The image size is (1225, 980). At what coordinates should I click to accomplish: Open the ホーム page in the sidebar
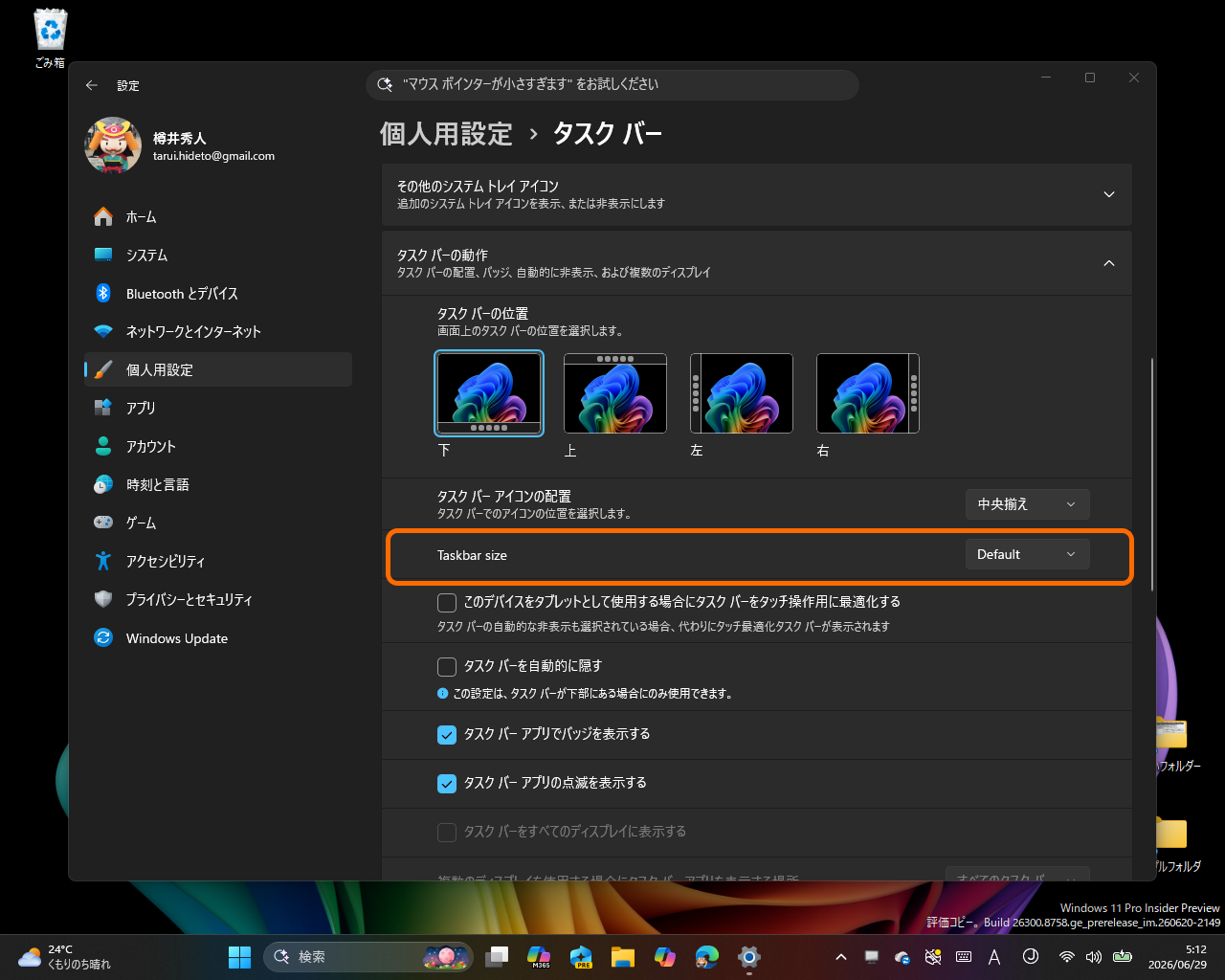click(218, 217)
